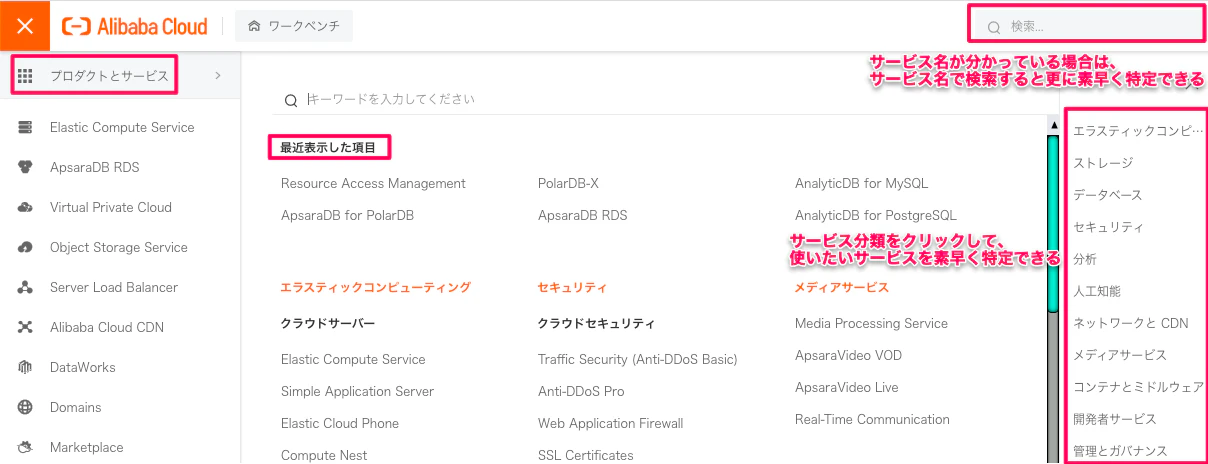Jump to 管理とガバナンス category
The height and width of the screenshot is (464, 1208).
[x=1120, y=451]
